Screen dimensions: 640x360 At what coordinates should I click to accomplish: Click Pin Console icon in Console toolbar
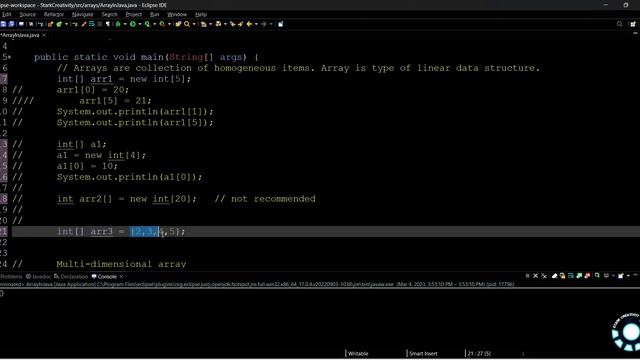[x=597, y=276]
